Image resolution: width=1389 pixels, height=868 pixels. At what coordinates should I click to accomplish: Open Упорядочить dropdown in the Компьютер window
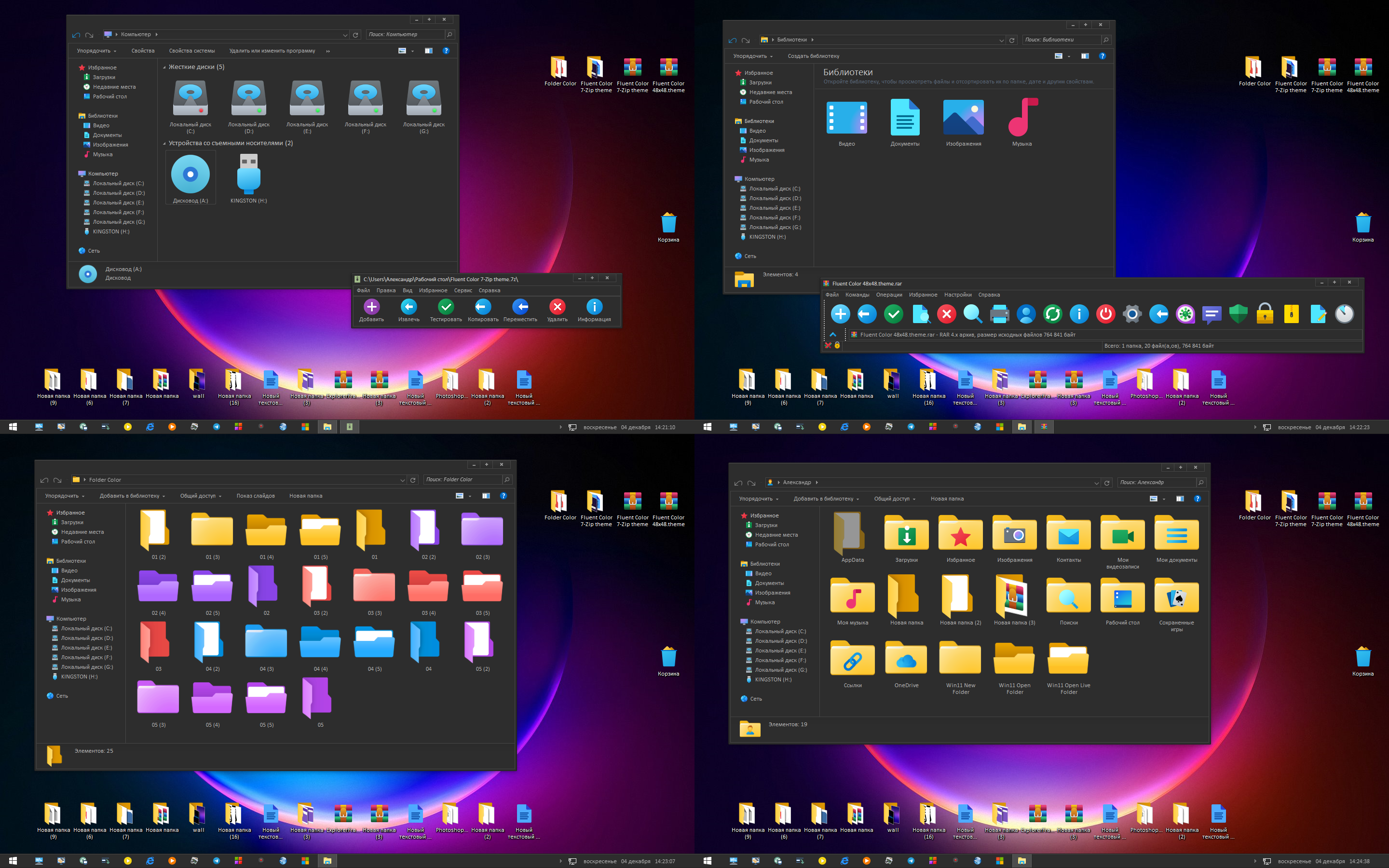click(96, 51)
